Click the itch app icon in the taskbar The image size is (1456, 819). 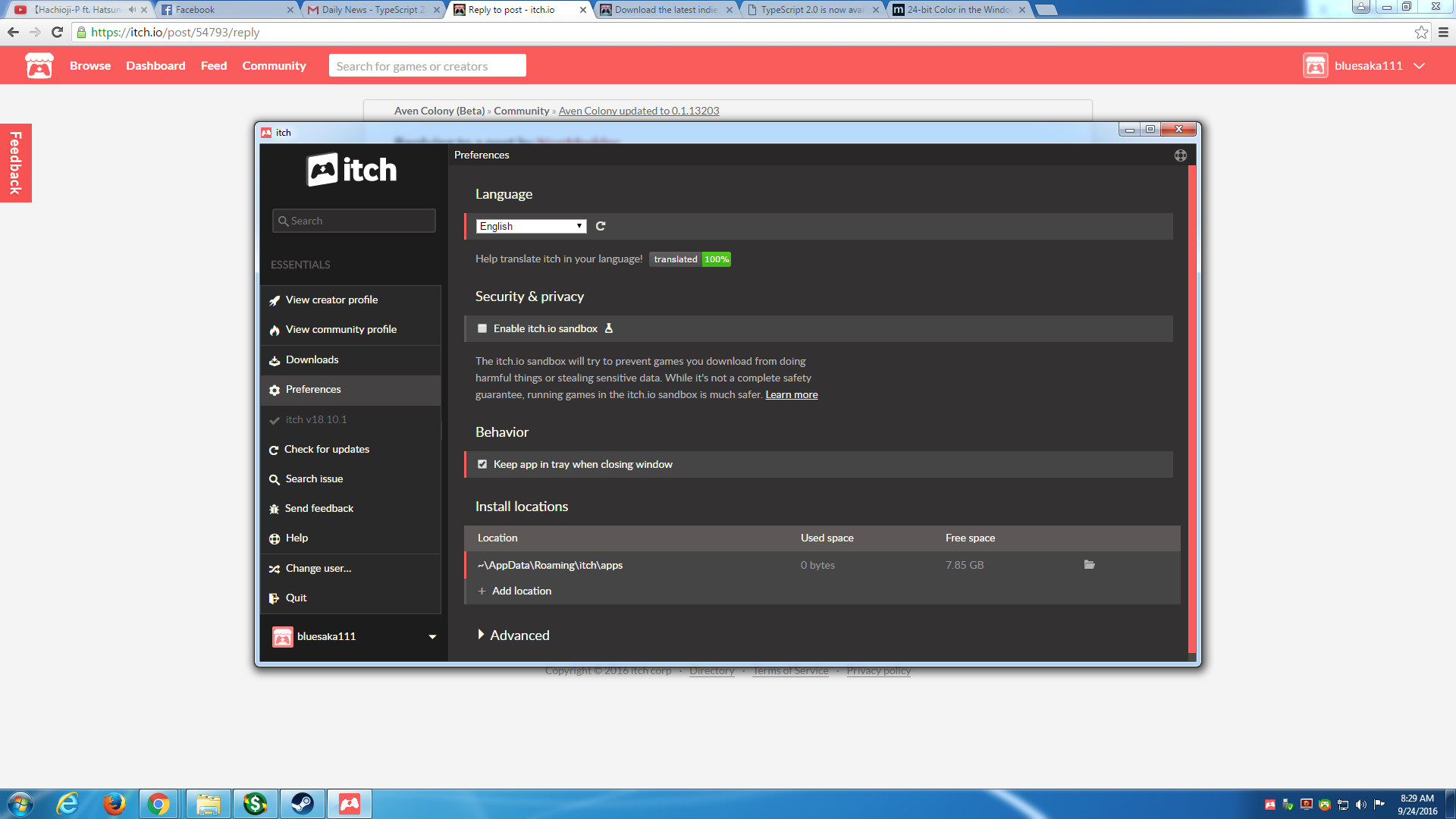click(x=350, y=804)
